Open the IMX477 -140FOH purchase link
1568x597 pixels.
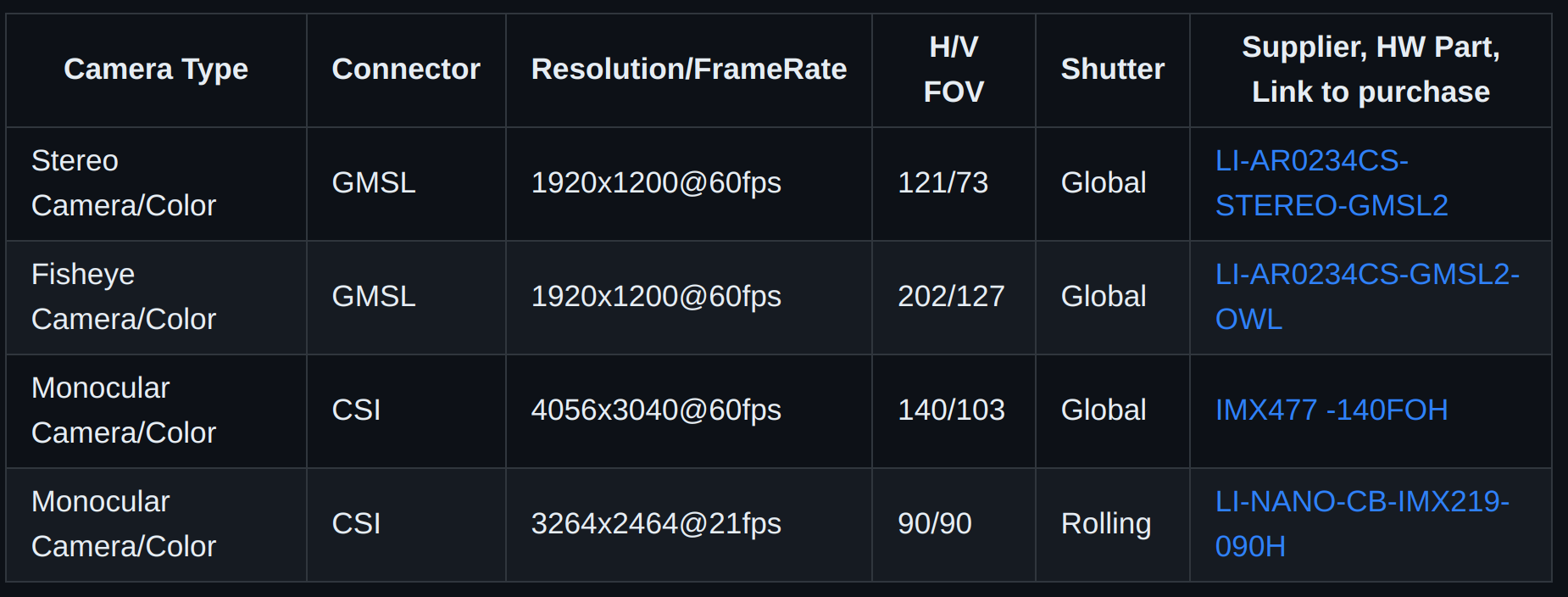click(1331, 410)
